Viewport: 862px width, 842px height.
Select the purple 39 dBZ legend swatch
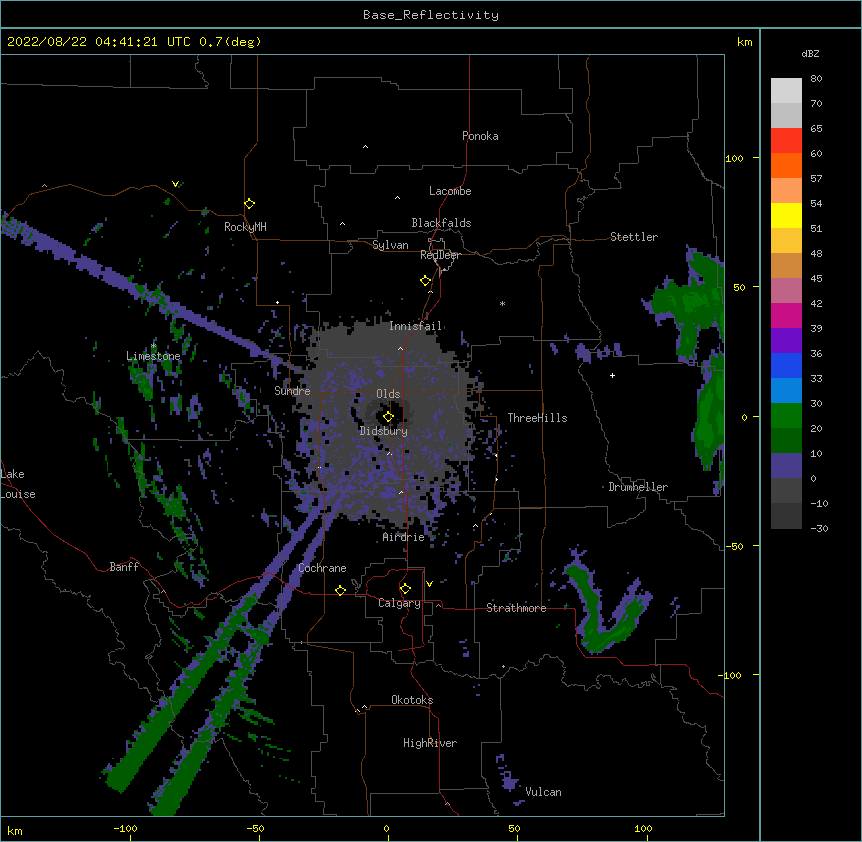pos(786,340)
